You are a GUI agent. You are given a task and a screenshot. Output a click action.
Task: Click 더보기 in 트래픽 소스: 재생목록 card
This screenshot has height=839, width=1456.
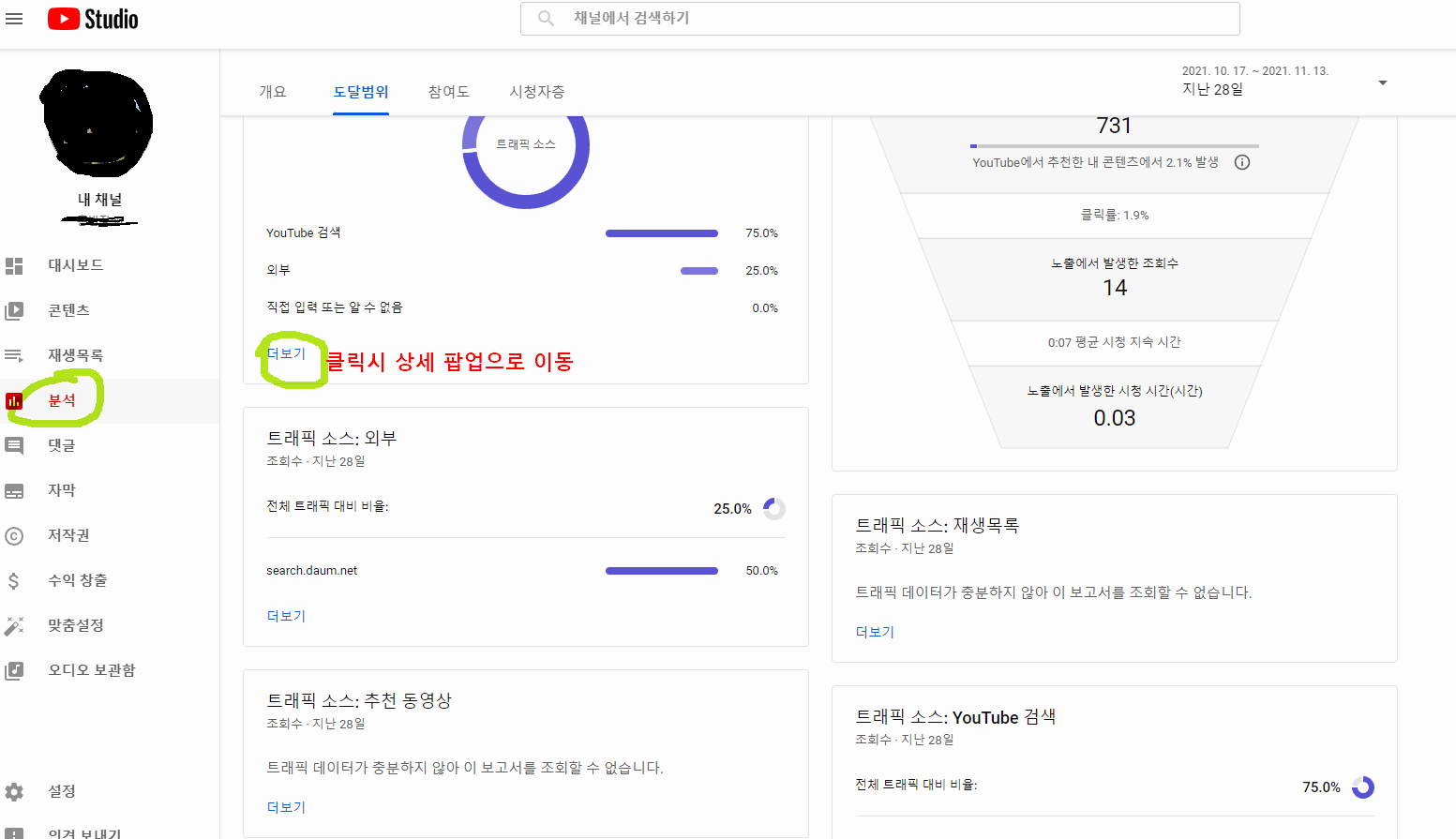[875, 632]
